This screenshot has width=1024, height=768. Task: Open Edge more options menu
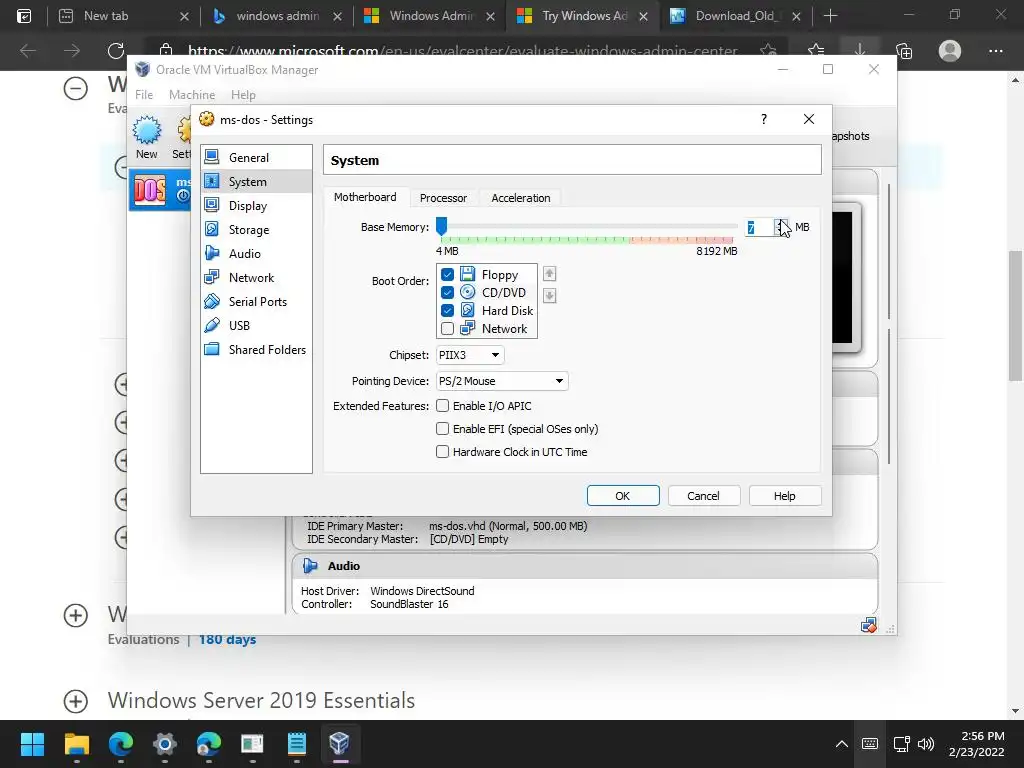pos(995,50)
